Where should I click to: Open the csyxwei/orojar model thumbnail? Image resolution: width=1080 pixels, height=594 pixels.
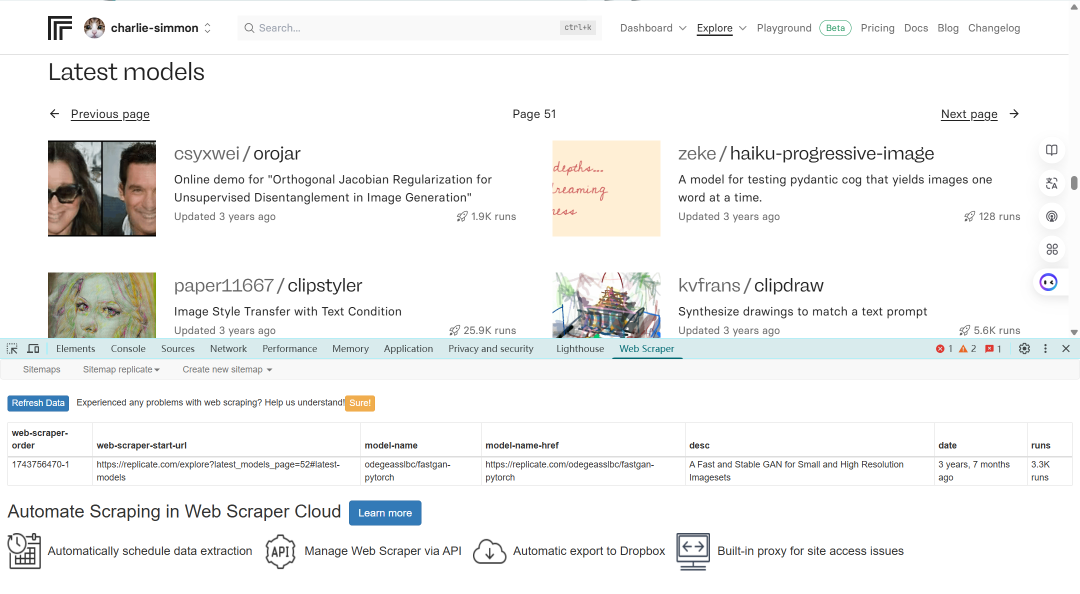[102, 189]
